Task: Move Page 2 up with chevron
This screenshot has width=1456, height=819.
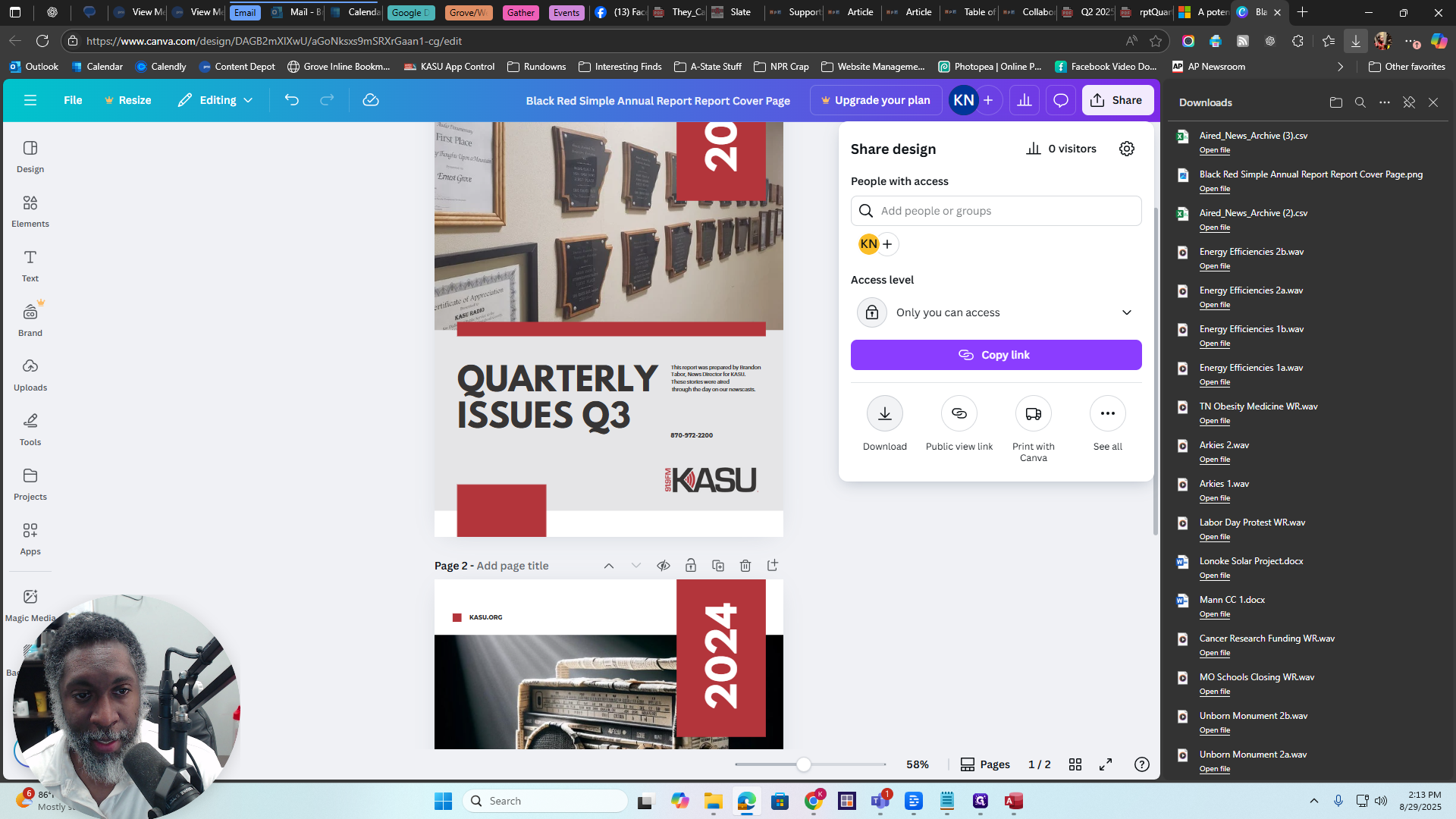Action: (608, 566)
